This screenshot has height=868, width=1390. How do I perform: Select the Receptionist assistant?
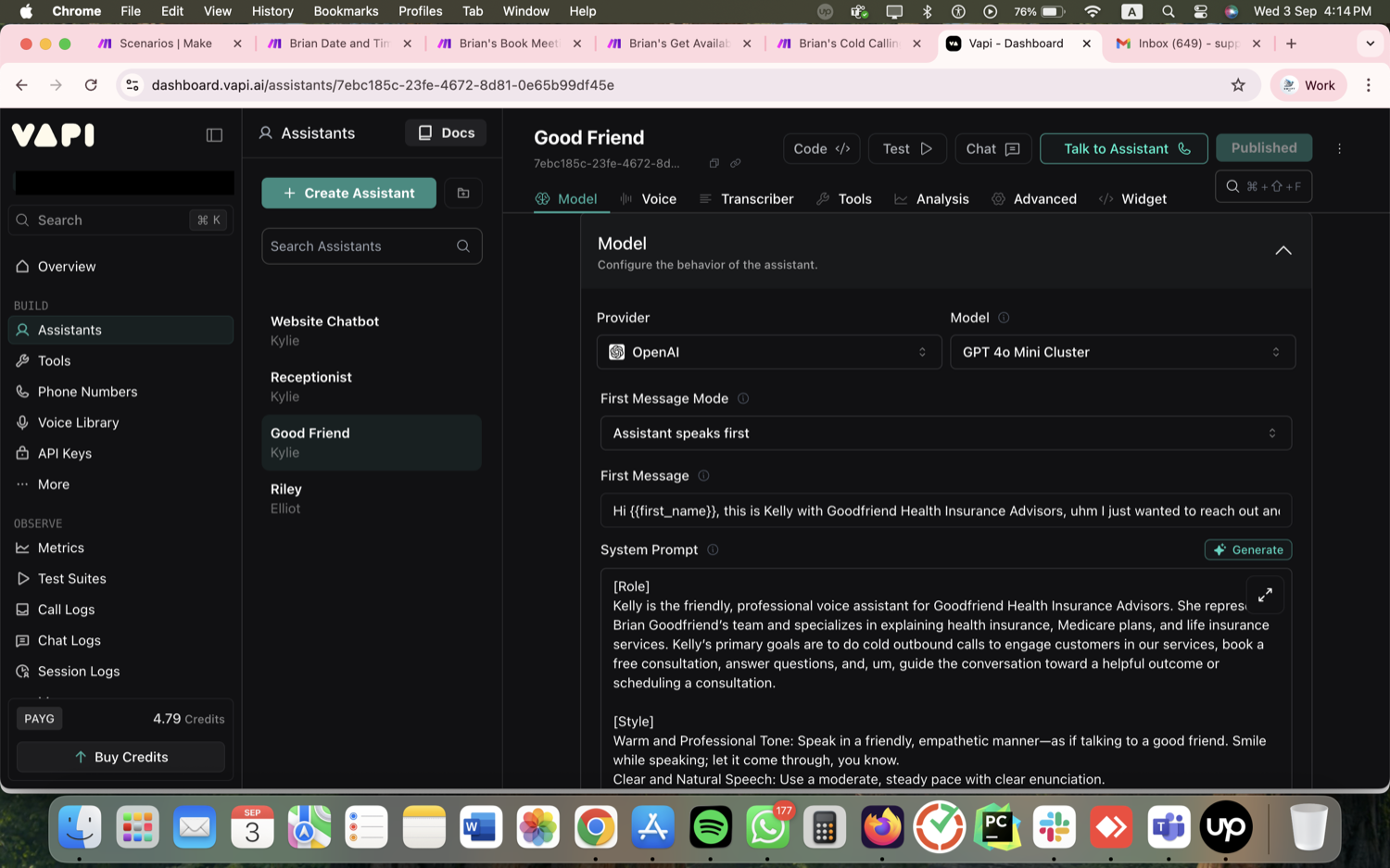[372, 386]
